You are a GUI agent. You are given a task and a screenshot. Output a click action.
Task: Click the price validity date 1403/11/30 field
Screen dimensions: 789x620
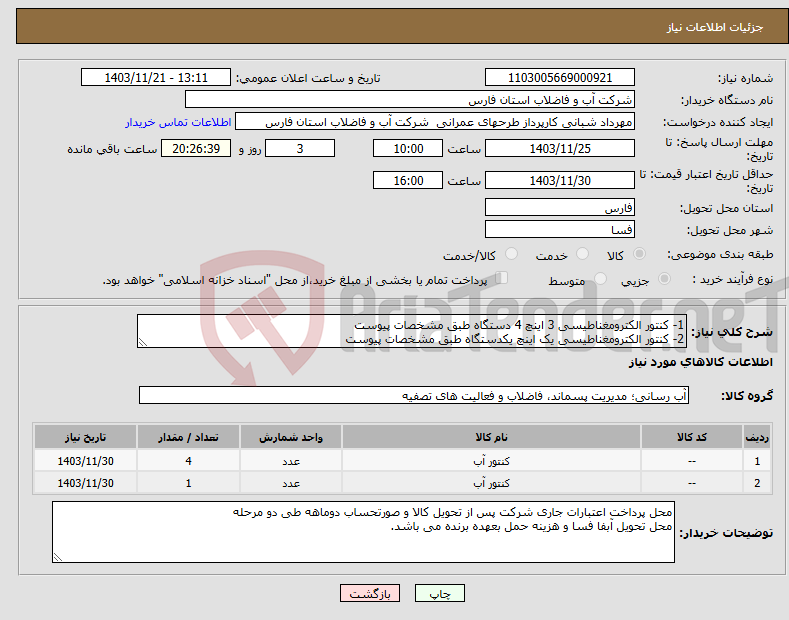pyautogui.click(x=560, y=180)
